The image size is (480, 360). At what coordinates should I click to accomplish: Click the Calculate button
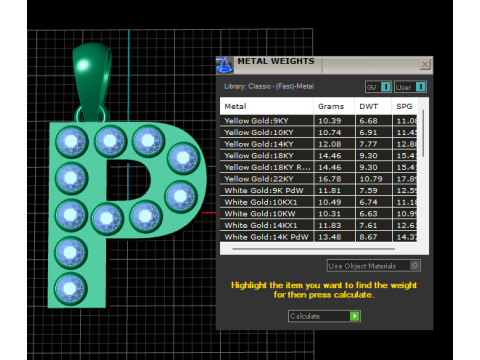324,316
